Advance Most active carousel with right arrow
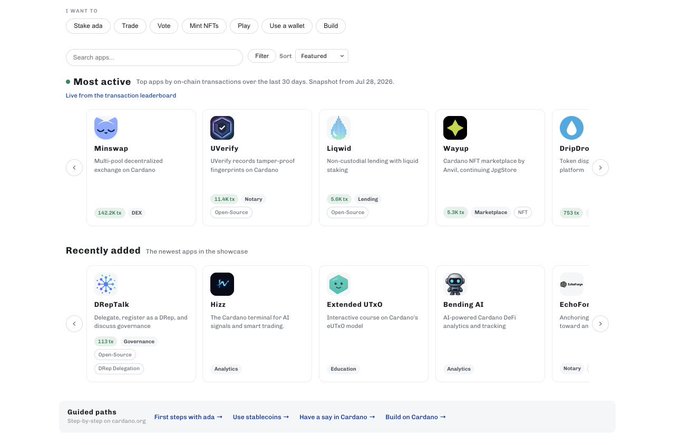This screenshot has height=445, width=680. point(600,167)
